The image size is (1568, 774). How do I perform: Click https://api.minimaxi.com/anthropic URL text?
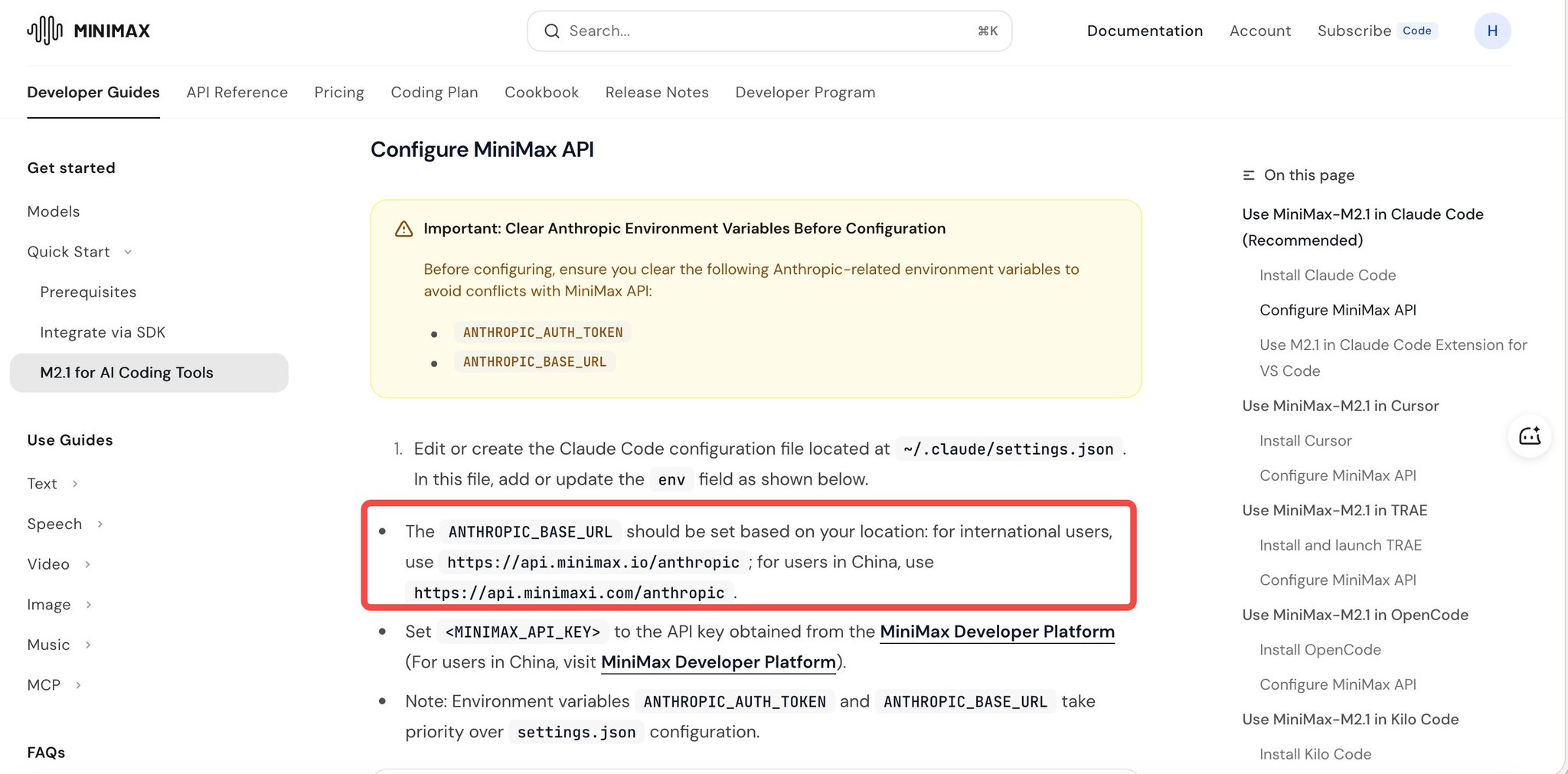pyautogui.click(x=569, y=593)
